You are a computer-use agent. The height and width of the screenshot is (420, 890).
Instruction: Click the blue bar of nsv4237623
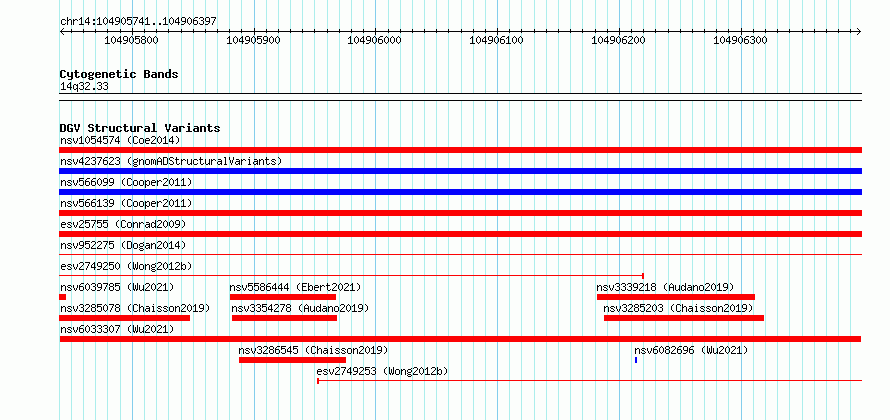coord(461,171)
